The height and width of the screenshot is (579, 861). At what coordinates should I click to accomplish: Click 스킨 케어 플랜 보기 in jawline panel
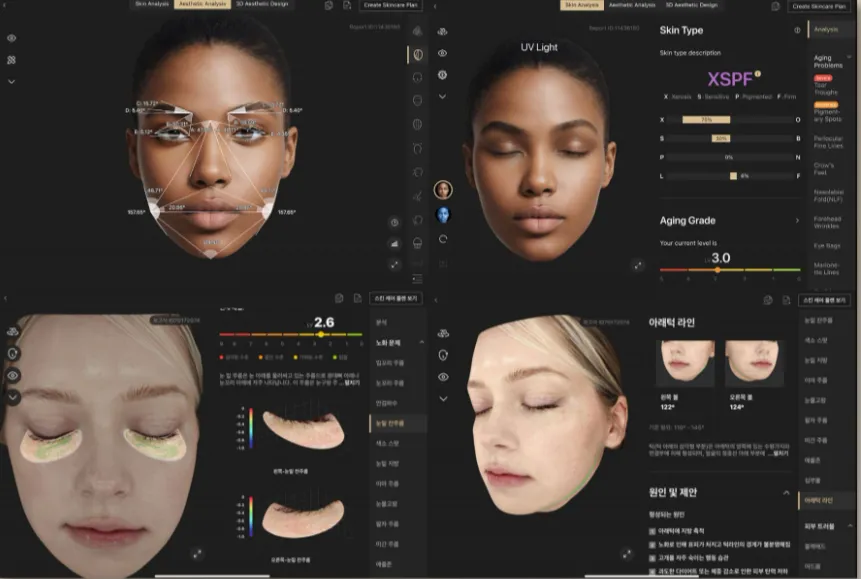click(x=825, y=300)
